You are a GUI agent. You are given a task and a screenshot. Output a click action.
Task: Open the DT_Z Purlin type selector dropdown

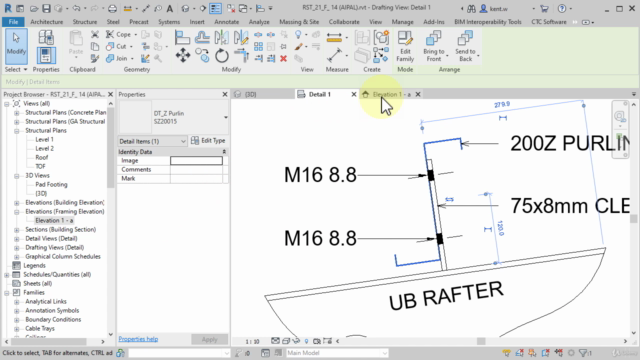(226, 117)
